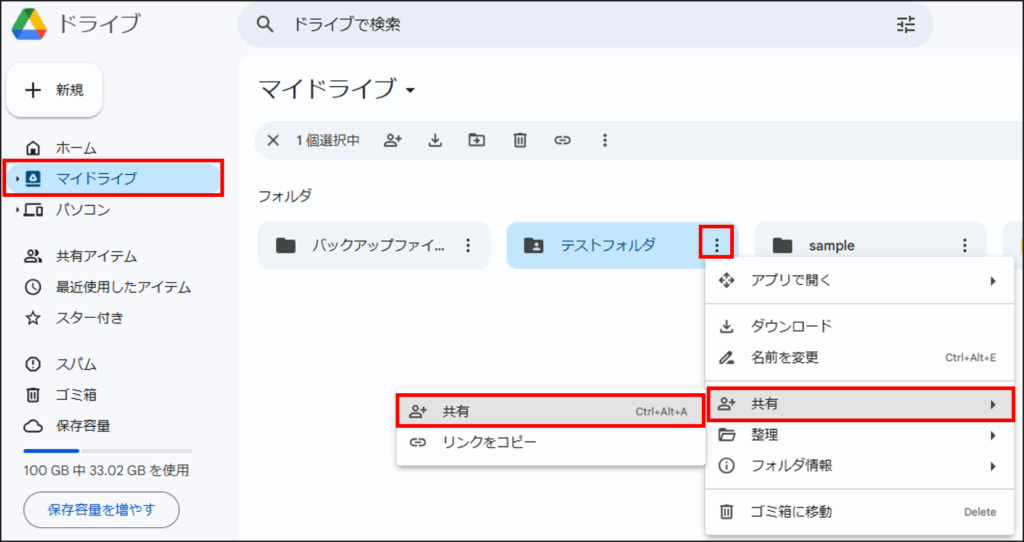This screenshot has width=1024, height=542.
Task: Click リンクをコピー in the submenu
Action: [550, 443]
